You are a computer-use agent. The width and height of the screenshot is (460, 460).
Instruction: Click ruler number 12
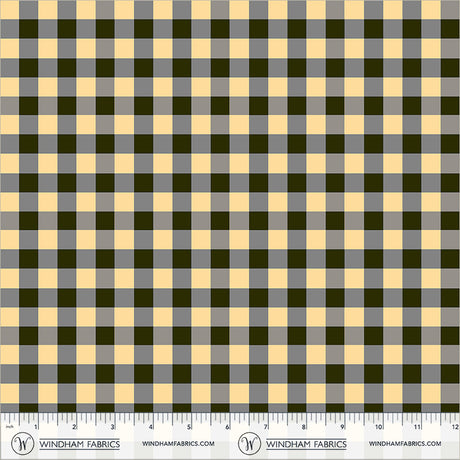(x=456, y=427)
